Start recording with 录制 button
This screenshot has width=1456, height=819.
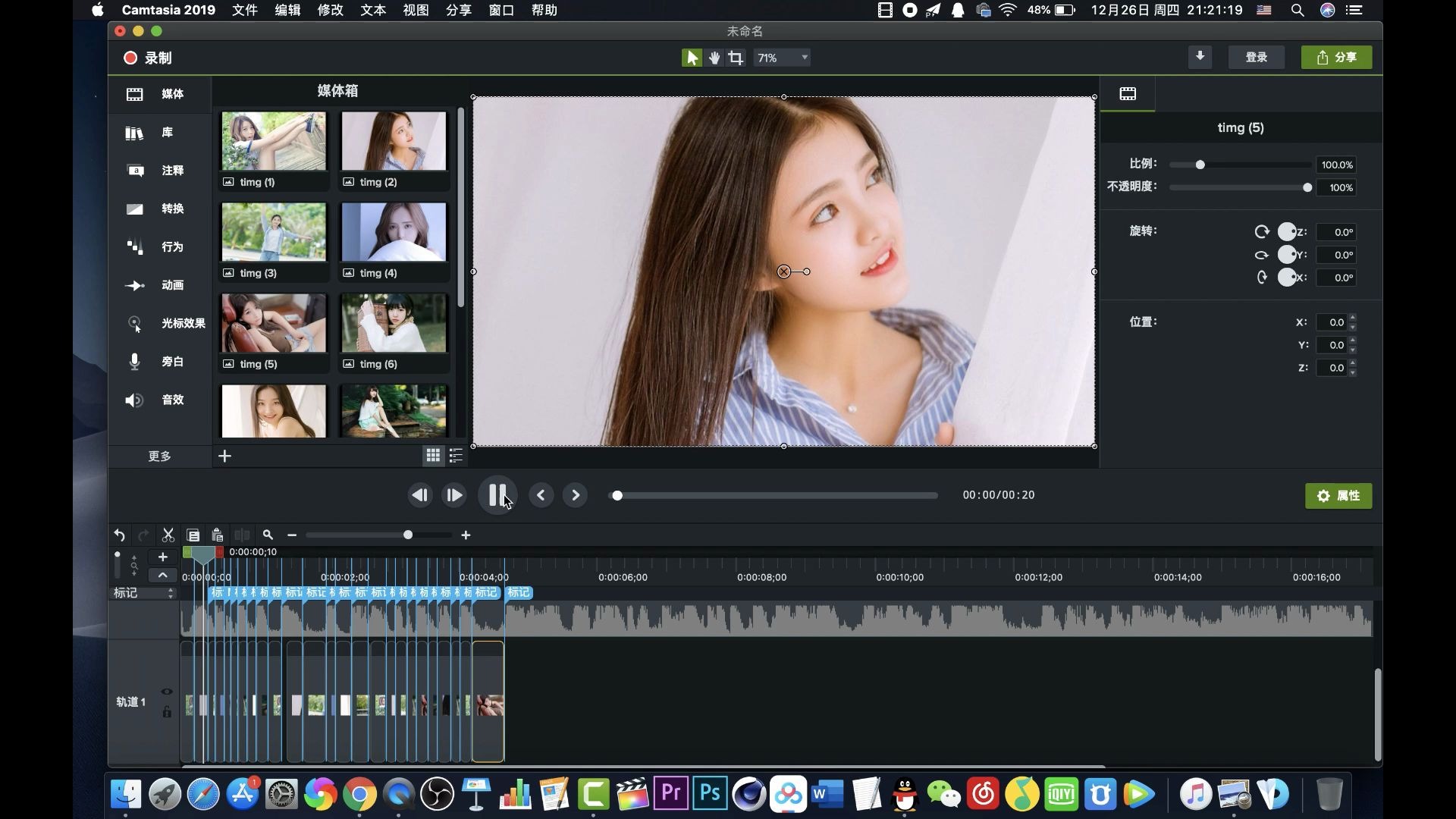click(148, 58)
